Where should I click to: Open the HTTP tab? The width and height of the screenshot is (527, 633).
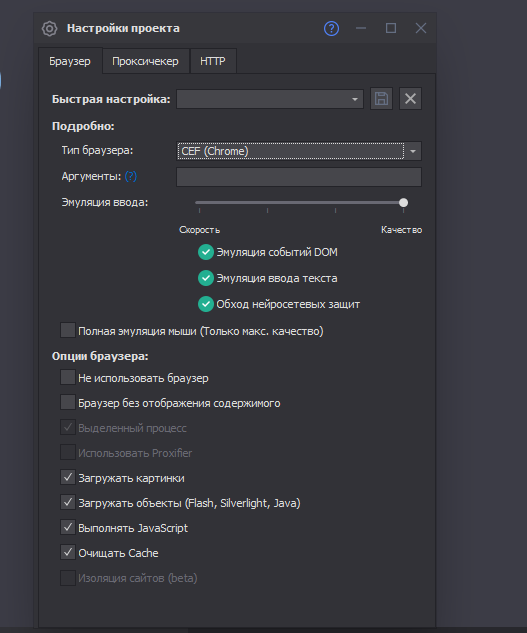click(213, 61)
